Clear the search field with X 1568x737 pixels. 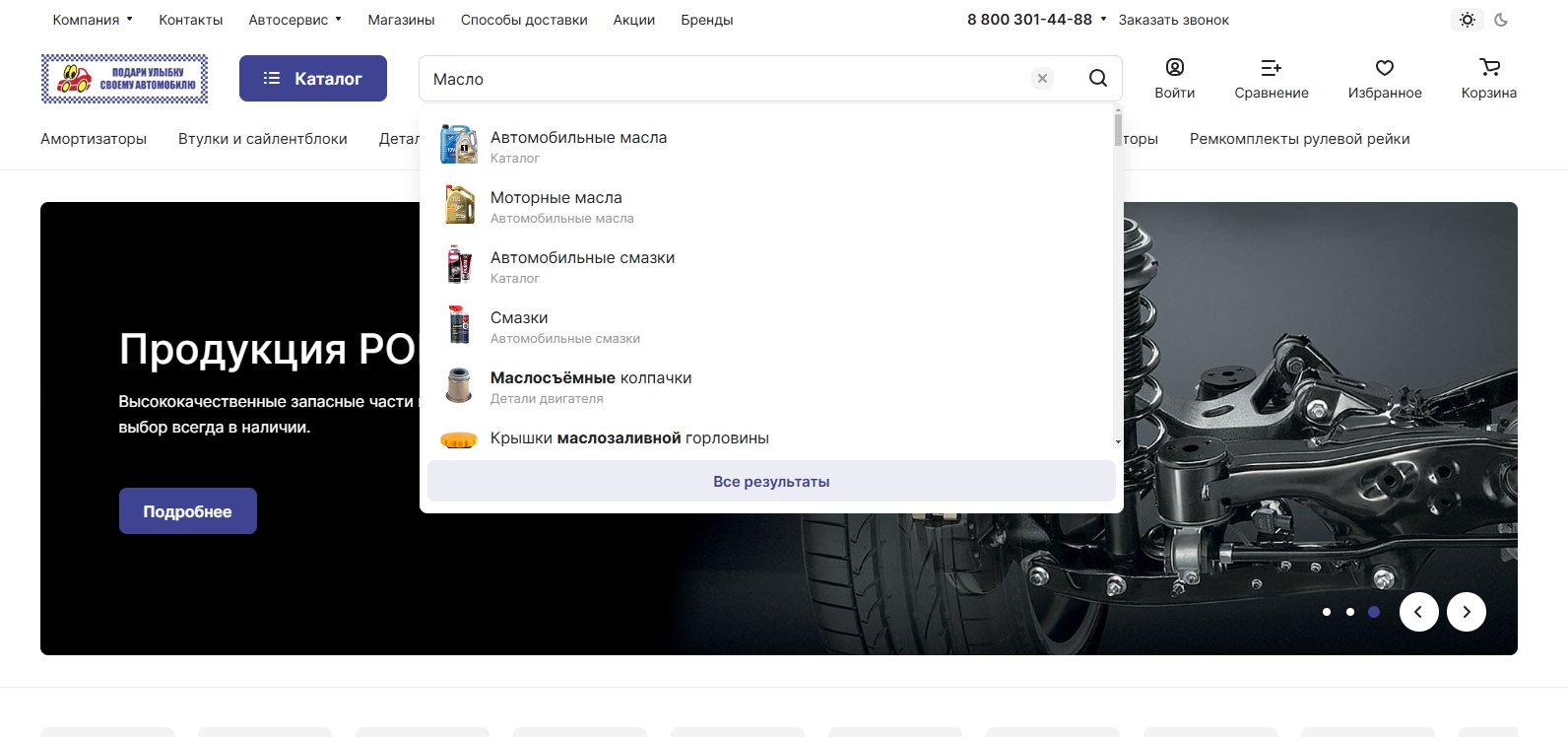[x=1042, y=79]
